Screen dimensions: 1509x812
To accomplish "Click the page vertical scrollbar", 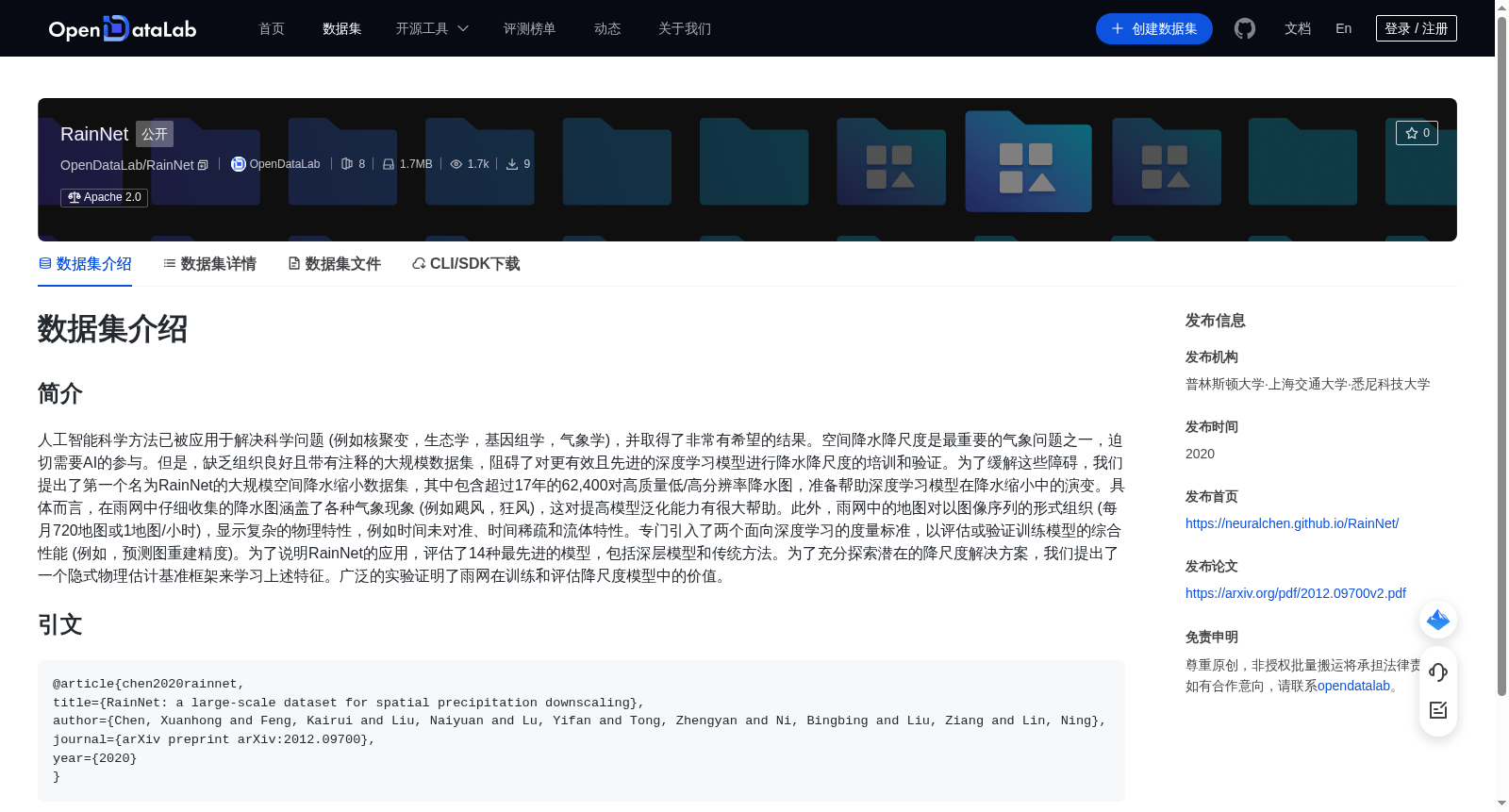I will [x=1501, y=356].
